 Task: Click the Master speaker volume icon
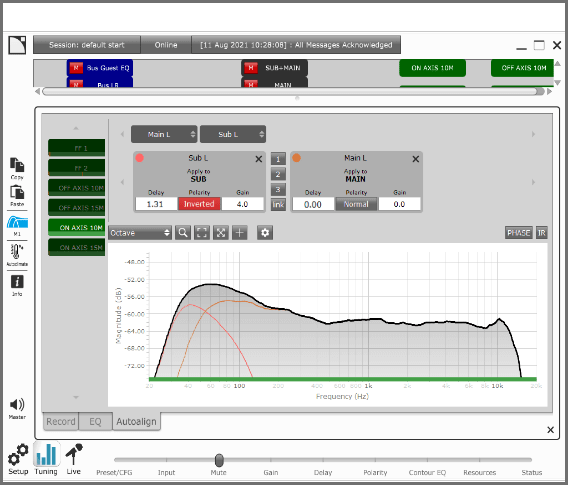[x=17, y=405]
